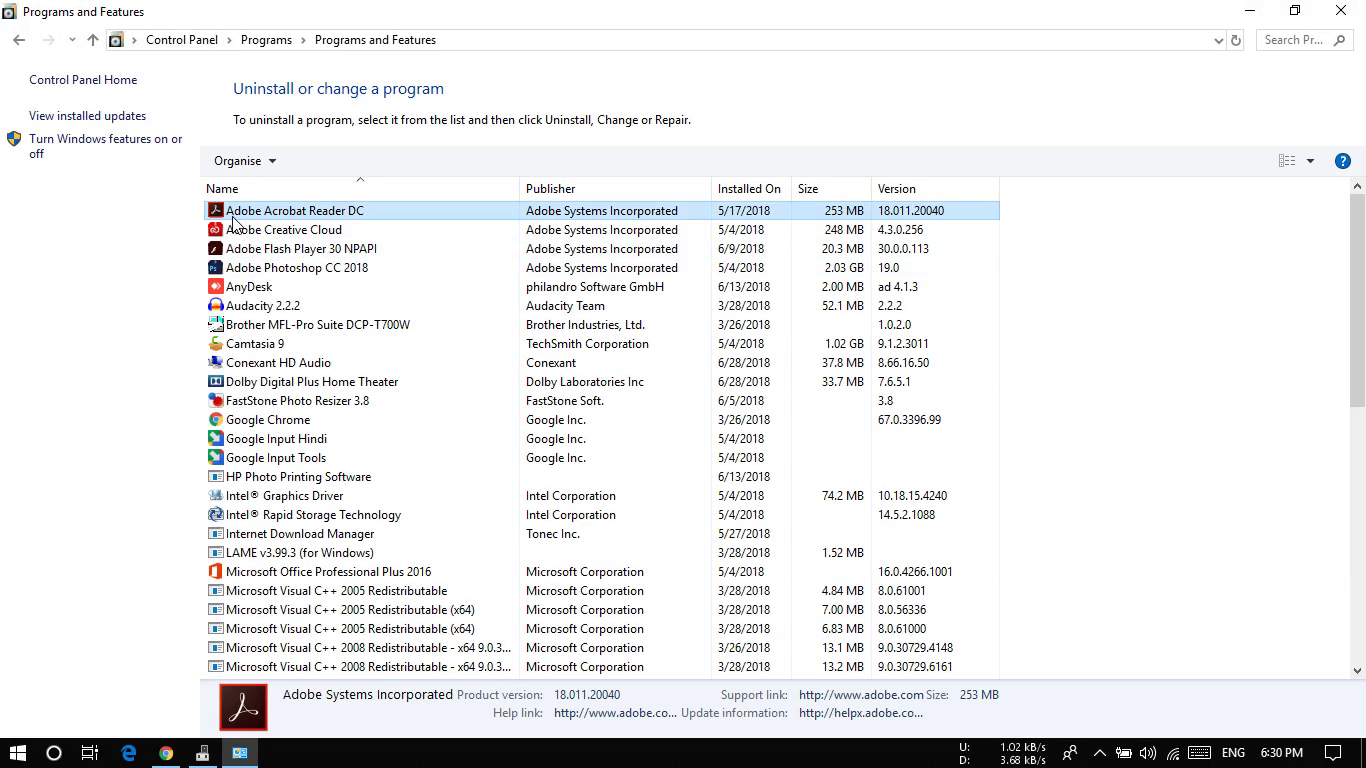Select the Camtasia 9 program icon
The height and width of the screenshot is (768, 1366).
point(215,344)
